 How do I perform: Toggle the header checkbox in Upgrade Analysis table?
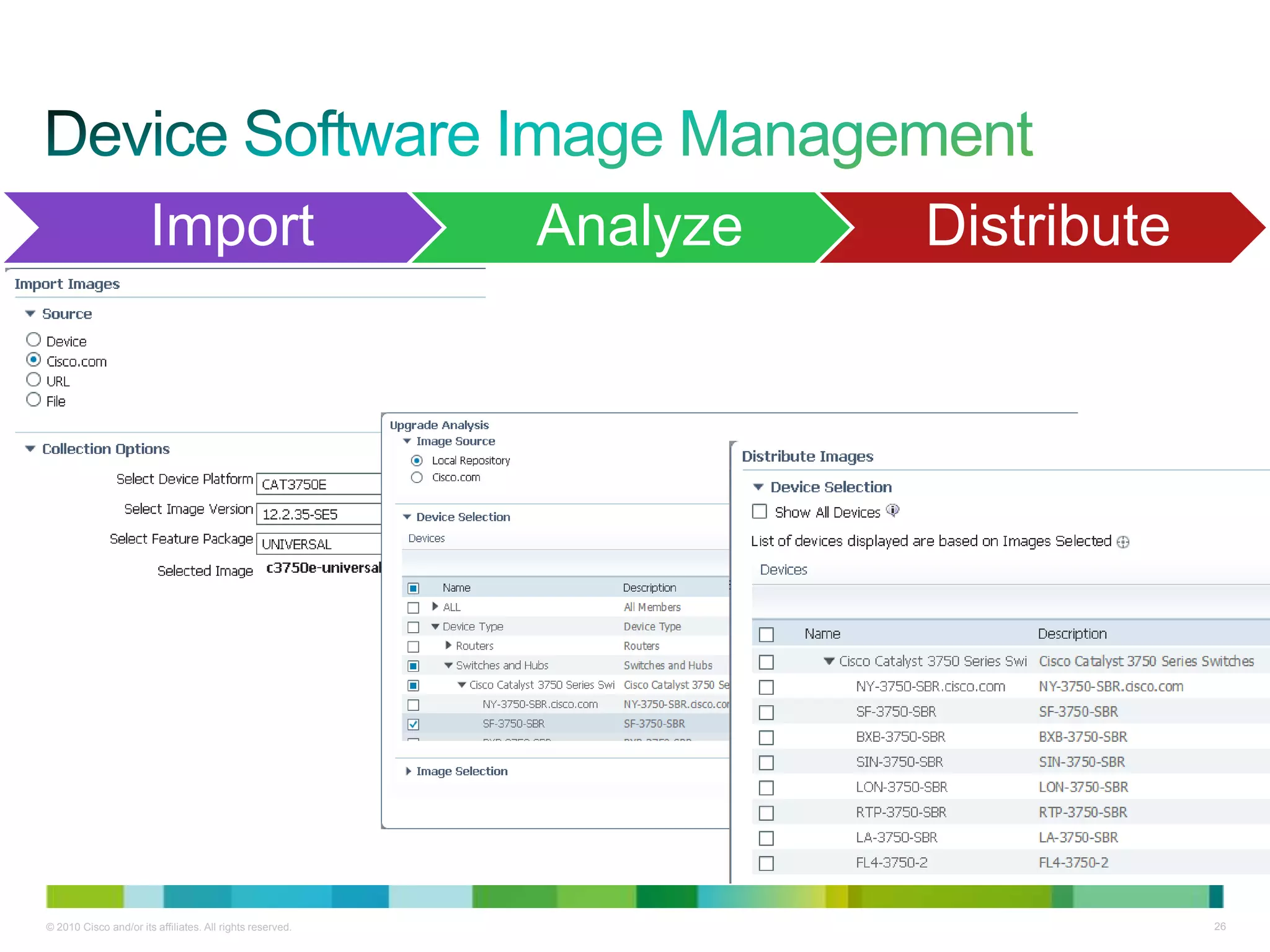pos(414,588)
